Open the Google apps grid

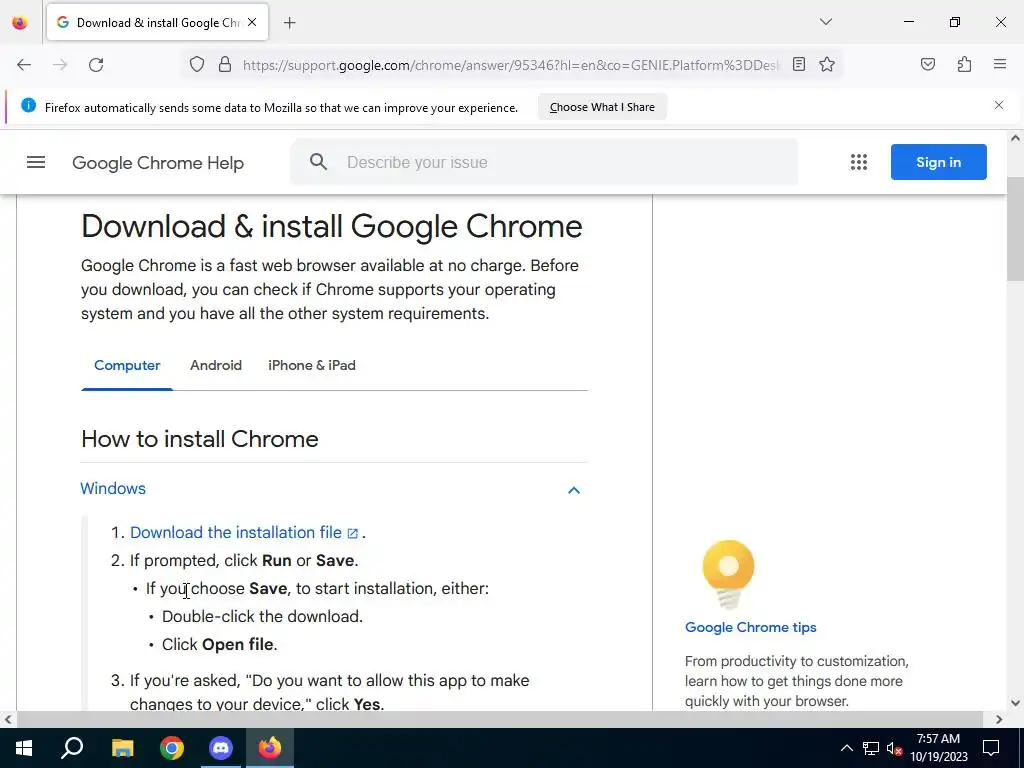pos(859,162)
